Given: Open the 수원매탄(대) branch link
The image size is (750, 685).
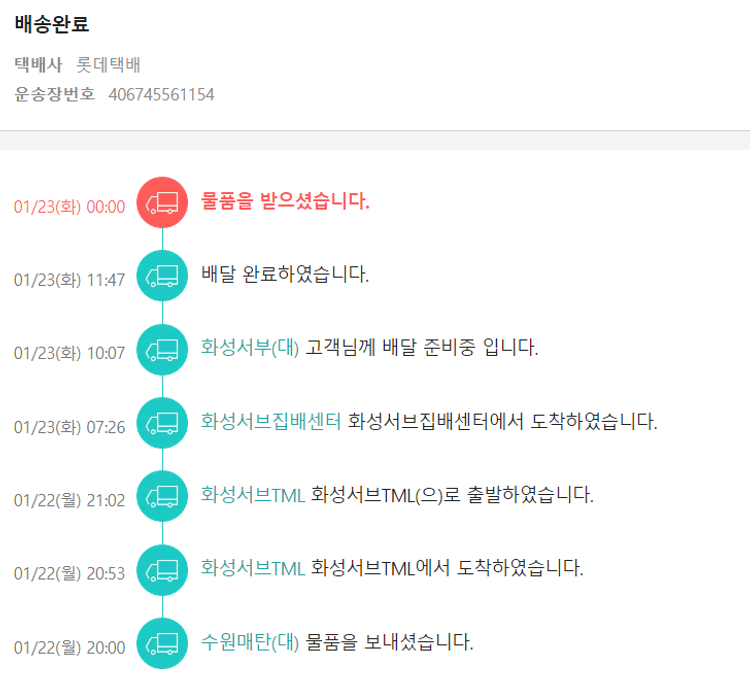Looking at the screenshot, I should 250,641.
